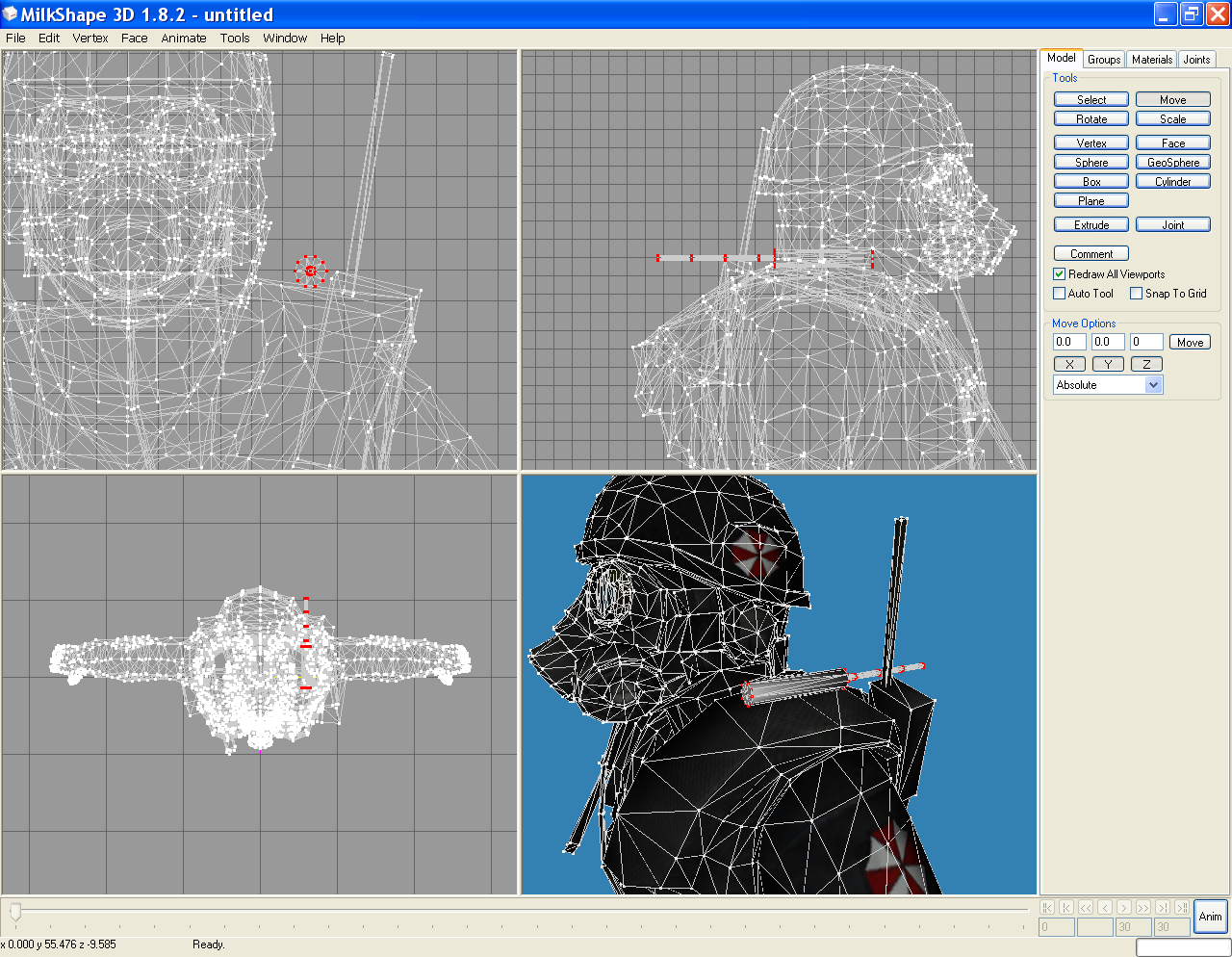Activate the Extrude tool

tap(1091, 225)
